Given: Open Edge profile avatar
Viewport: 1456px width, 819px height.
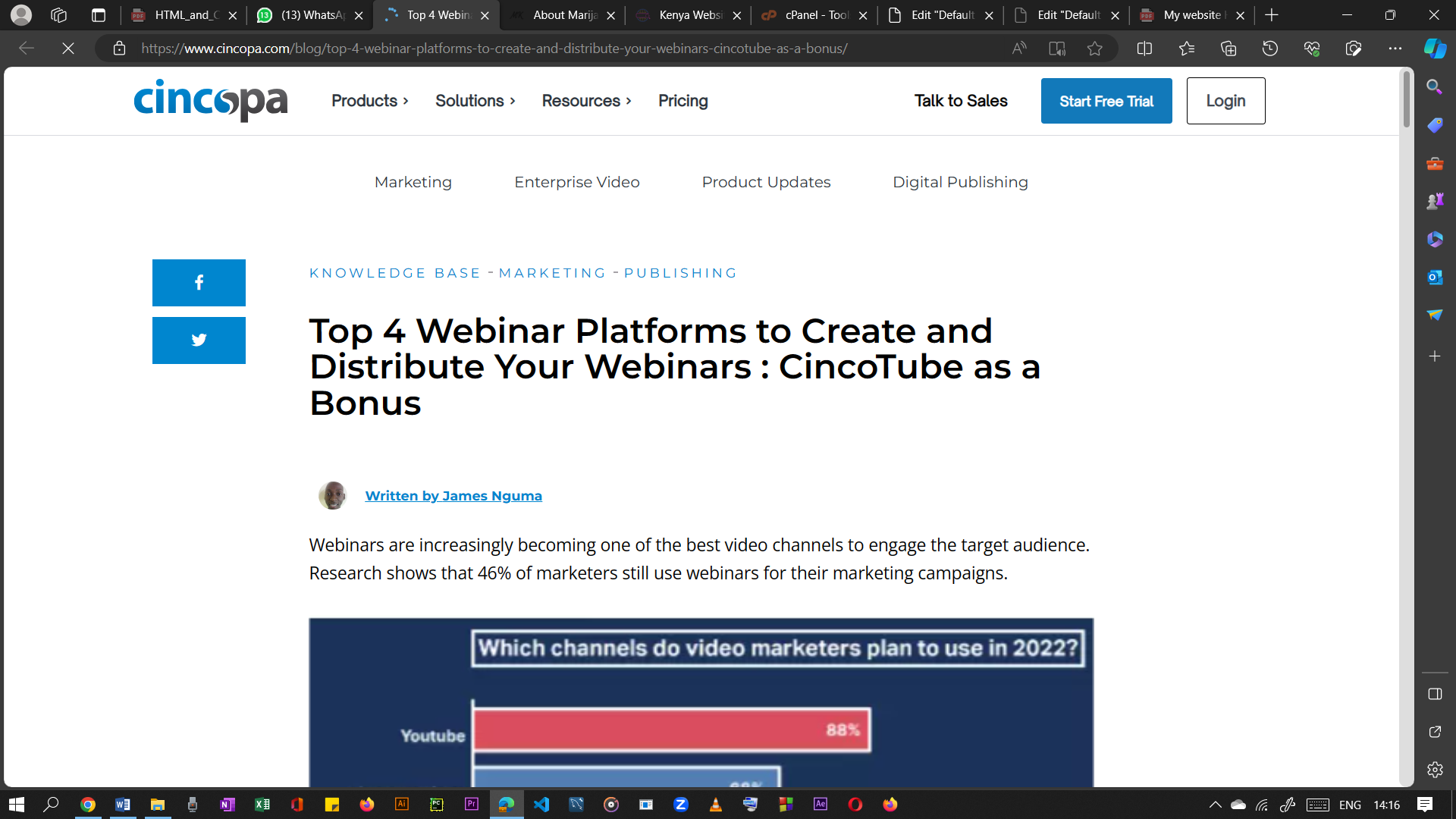Looking at the screenshot, I should coord(21,14).
